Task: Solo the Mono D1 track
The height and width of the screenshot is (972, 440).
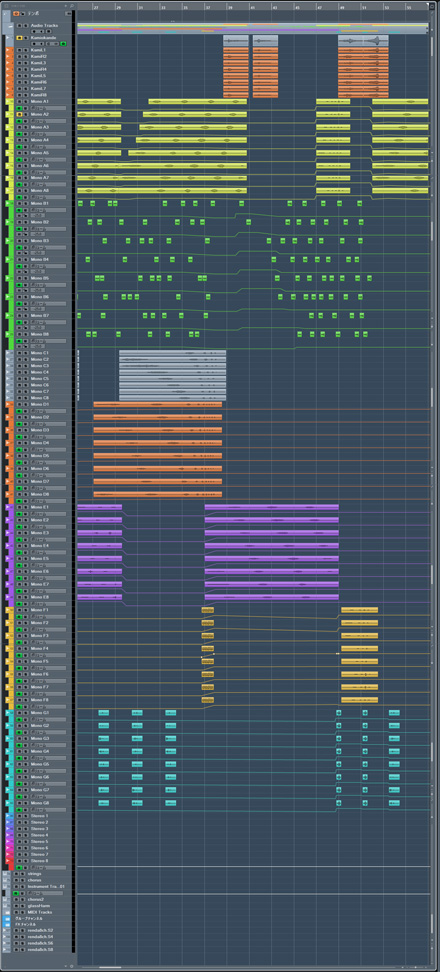Action: 25,404
